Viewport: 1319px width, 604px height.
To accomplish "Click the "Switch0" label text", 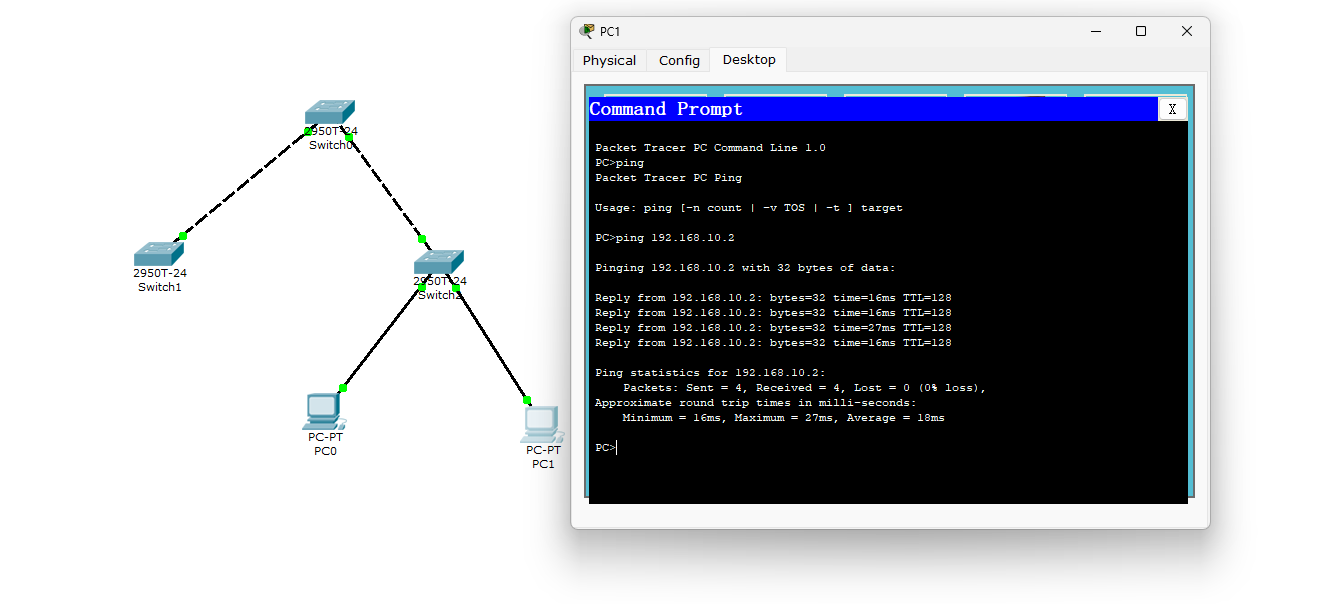I will (x=331, y=145).
